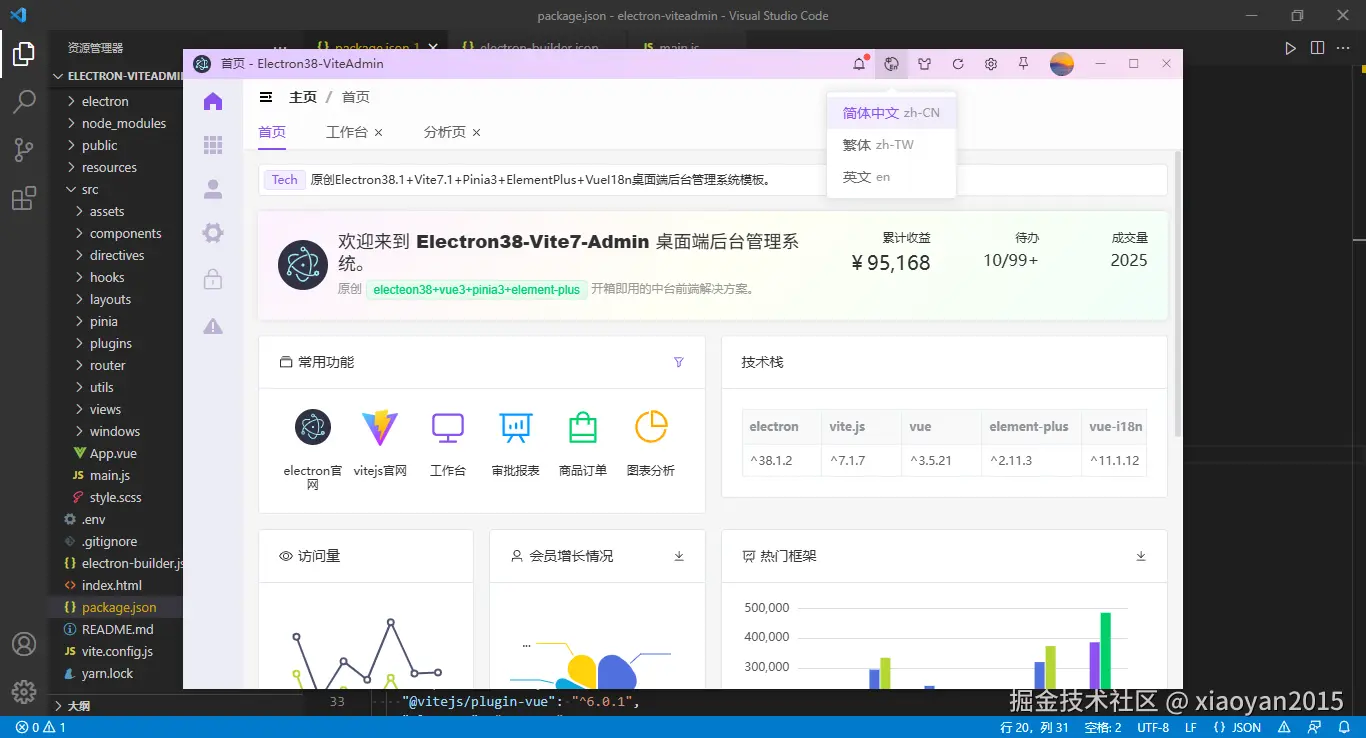Open VS Code Extensions icon
This screenshot has height=738, width=1366.
24,198
